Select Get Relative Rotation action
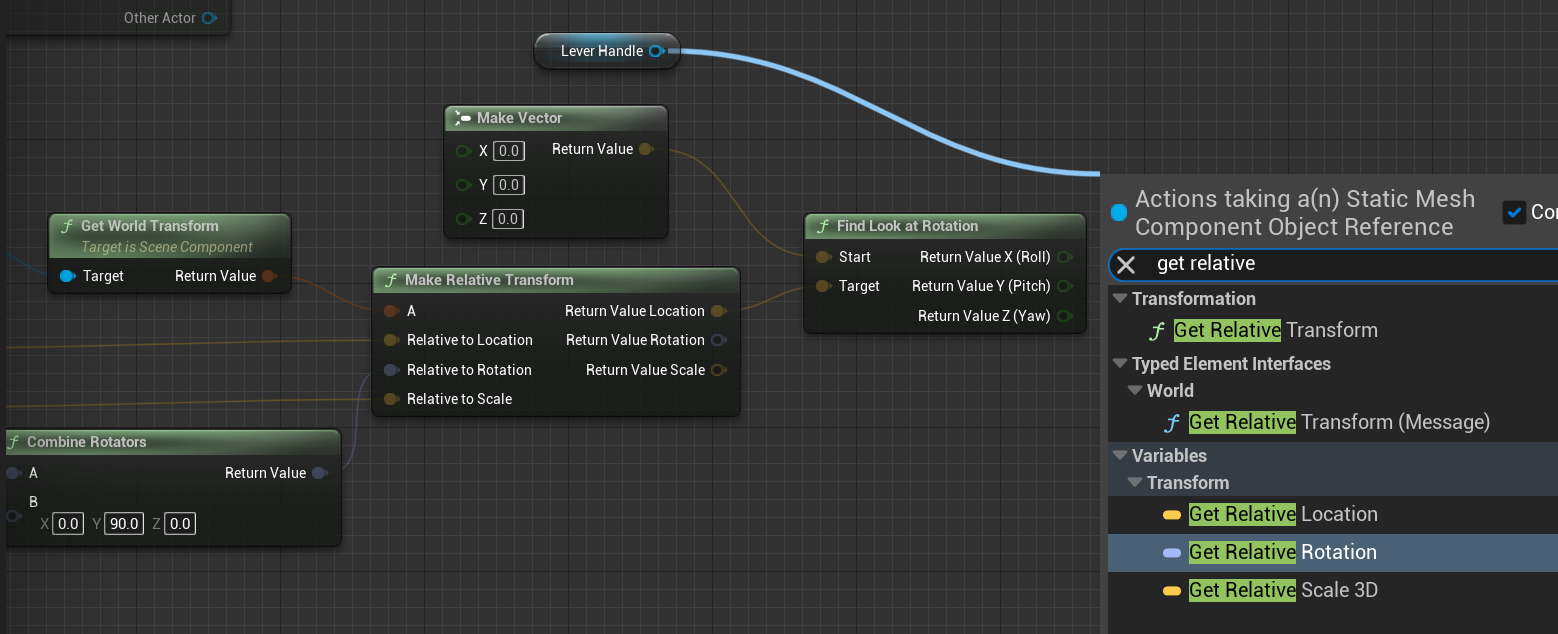 tap(1282, 552)
